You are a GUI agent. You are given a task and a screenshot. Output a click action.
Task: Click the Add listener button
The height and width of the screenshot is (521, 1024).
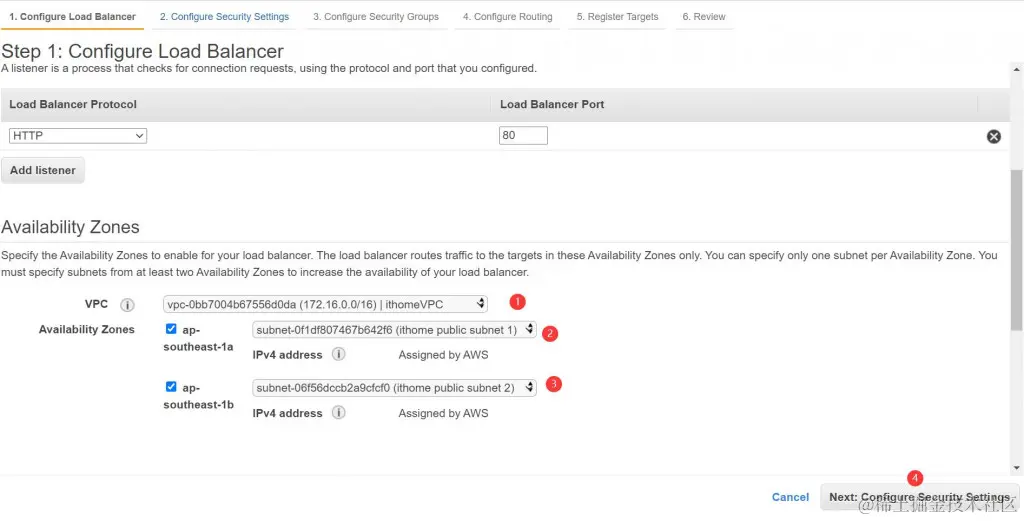pyautogui.click(x=42, y=170)
